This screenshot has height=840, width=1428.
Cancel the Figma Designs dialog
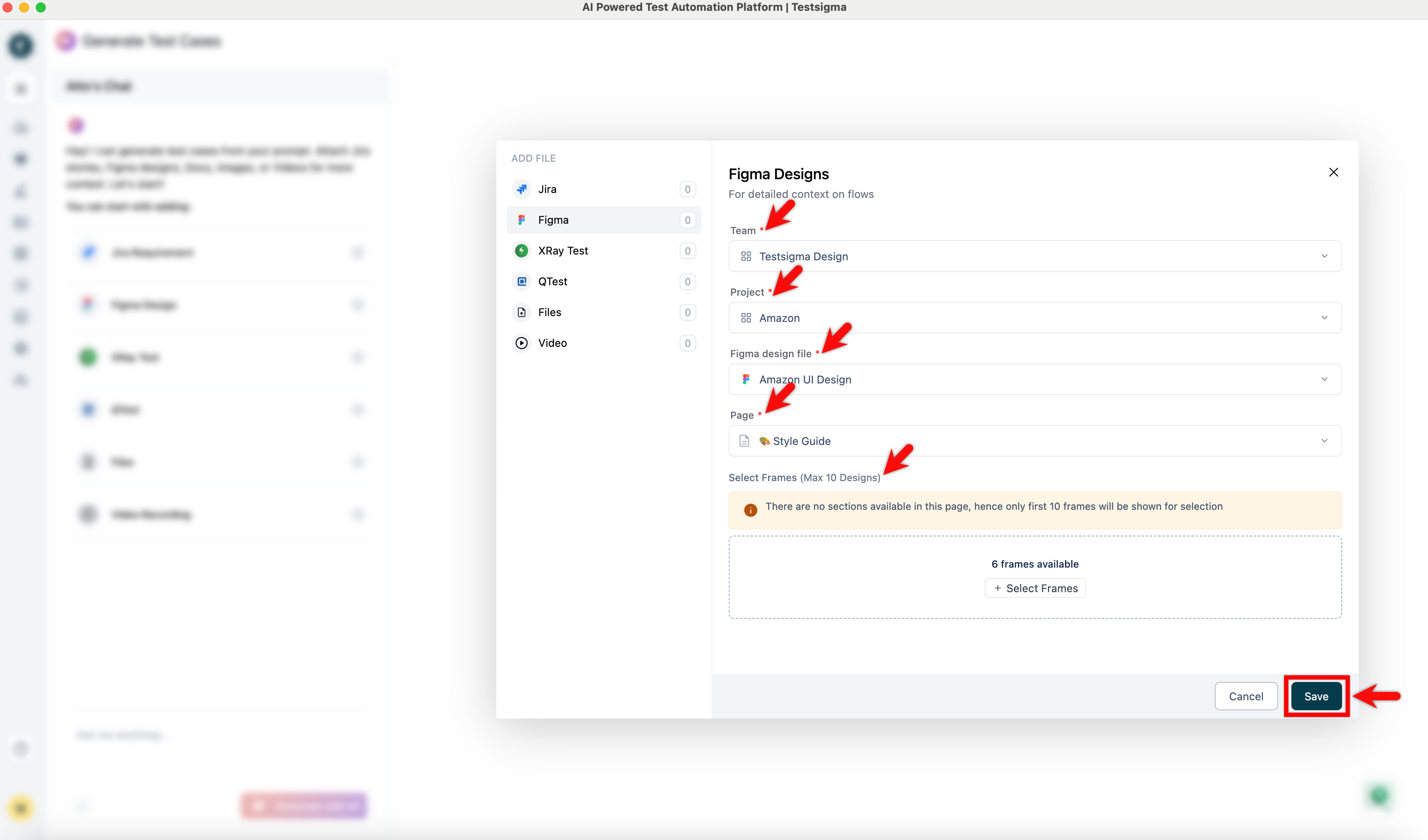click(1245, 696)
